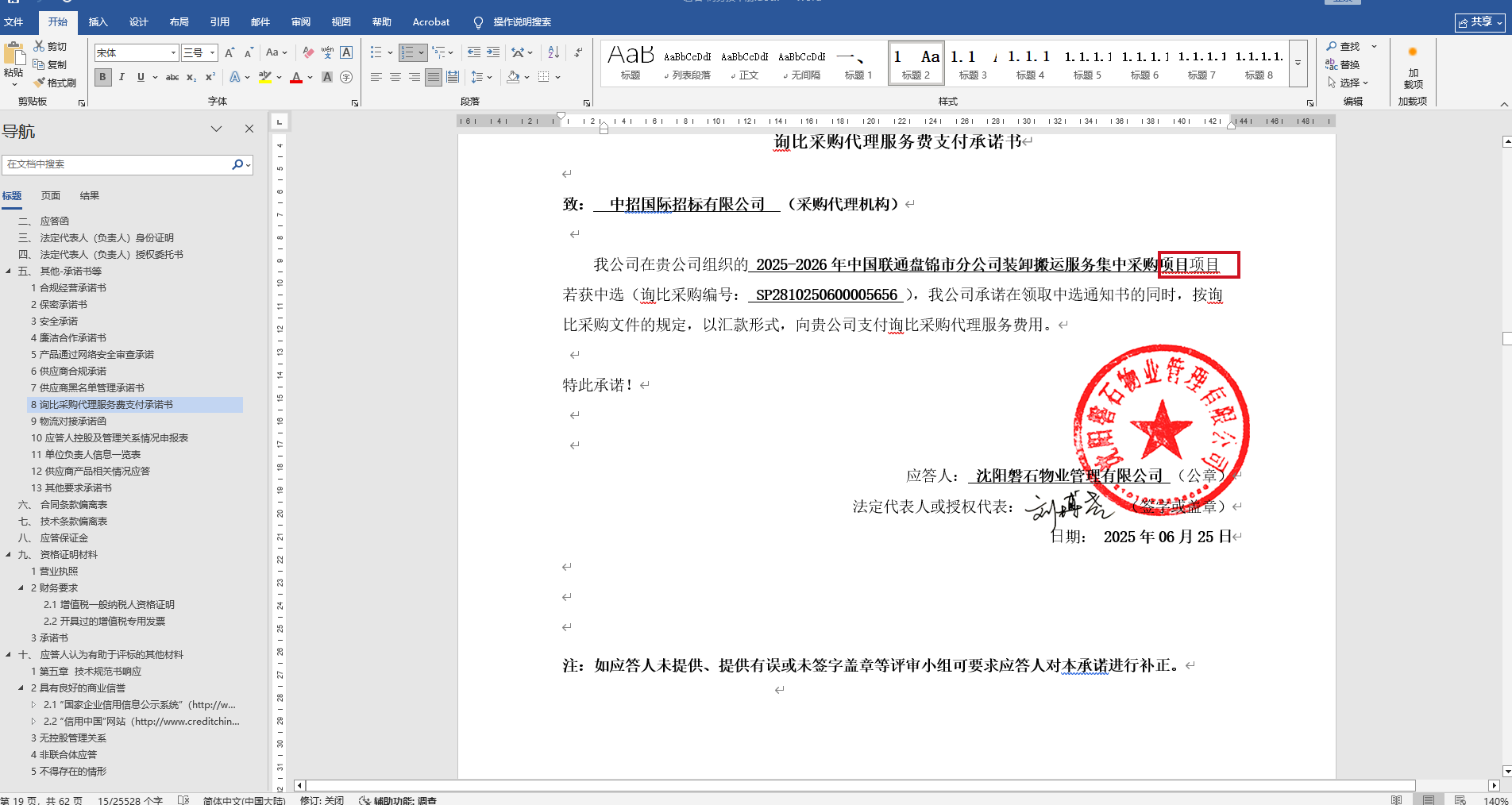The width and height of the screenshot is (1512, 805).
Task: Click the Cut (剪切) scissors button
Action: coord(50,47)
